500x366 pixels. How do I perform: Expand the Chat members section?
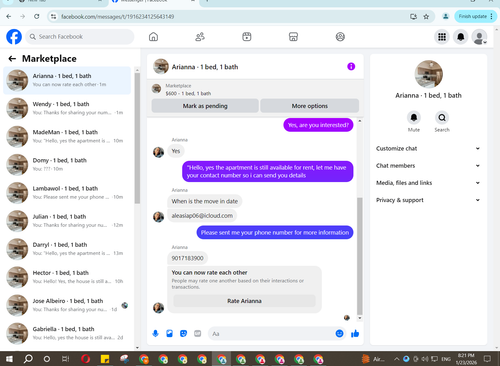(x=428, y=166)
